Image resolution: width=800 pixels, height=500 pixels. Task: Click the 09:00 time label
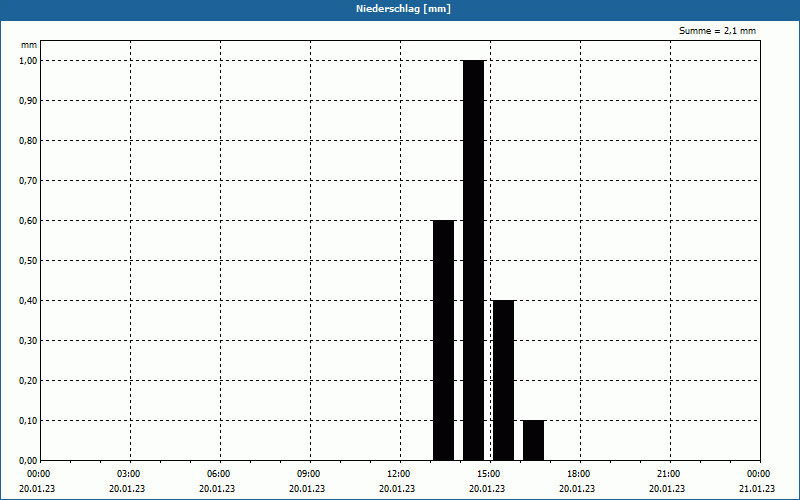pos(309,474)
